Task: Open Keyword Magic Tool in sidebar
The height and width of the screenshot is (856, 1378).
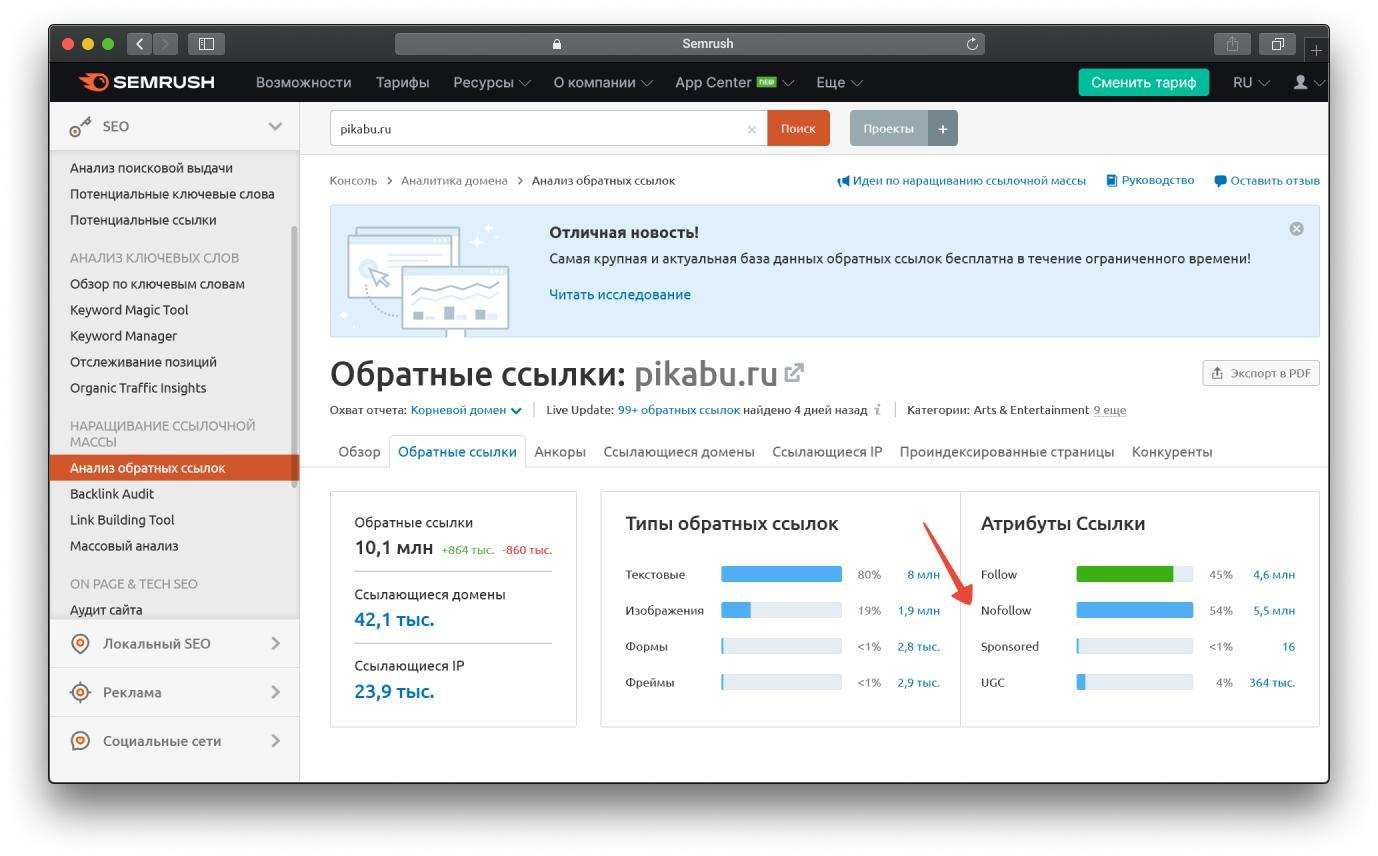Action: 129,310
